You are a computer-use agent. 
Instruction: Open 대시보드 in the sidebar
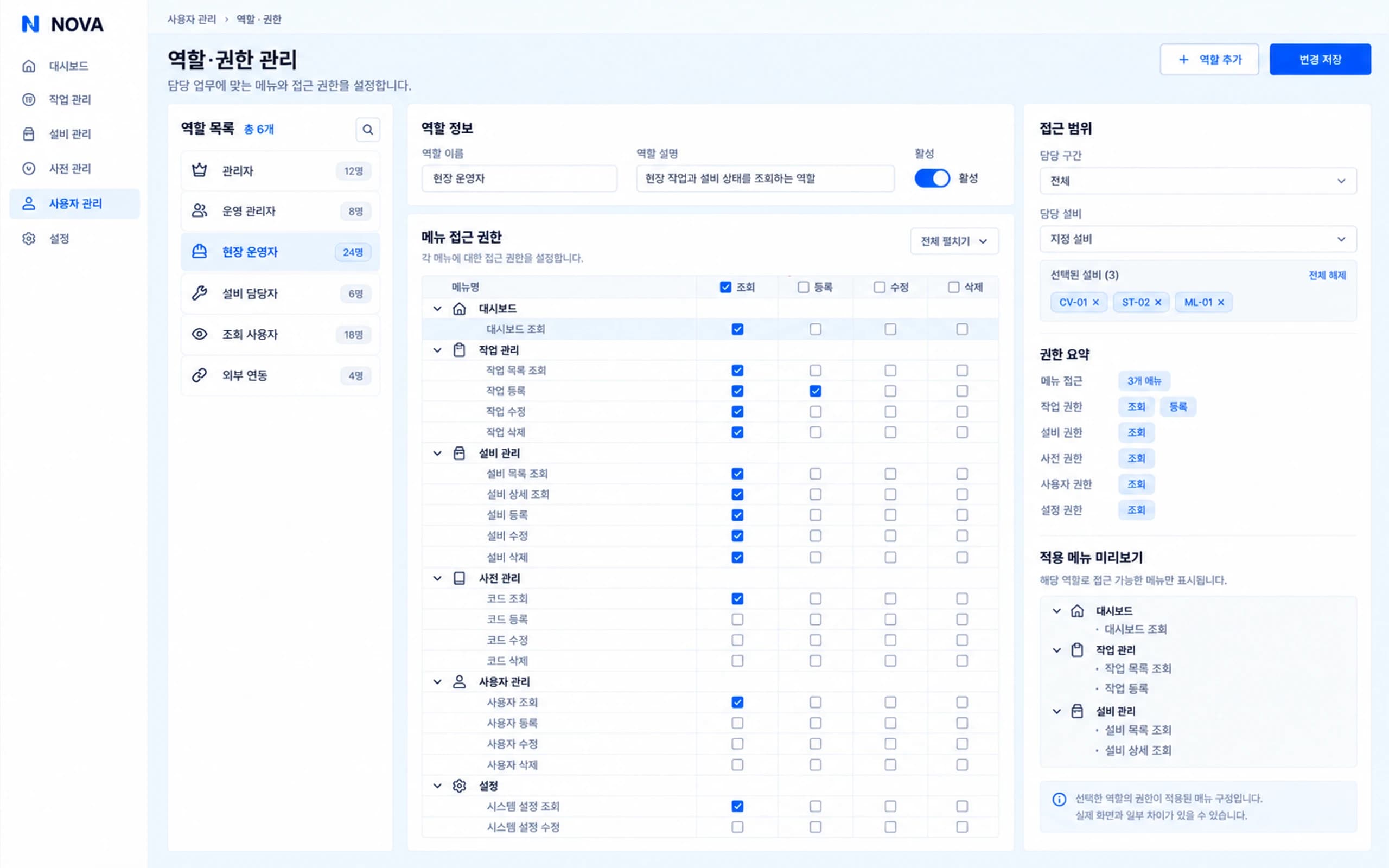(75, 66)
